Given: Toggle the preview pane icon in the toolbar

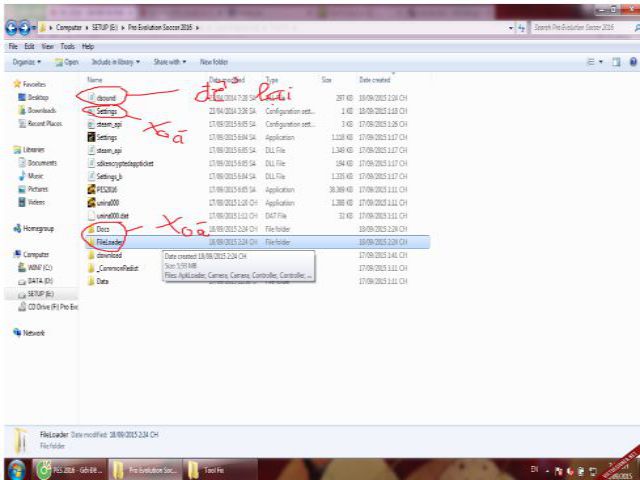Looking at the screenshot, I should click(616, 62).
